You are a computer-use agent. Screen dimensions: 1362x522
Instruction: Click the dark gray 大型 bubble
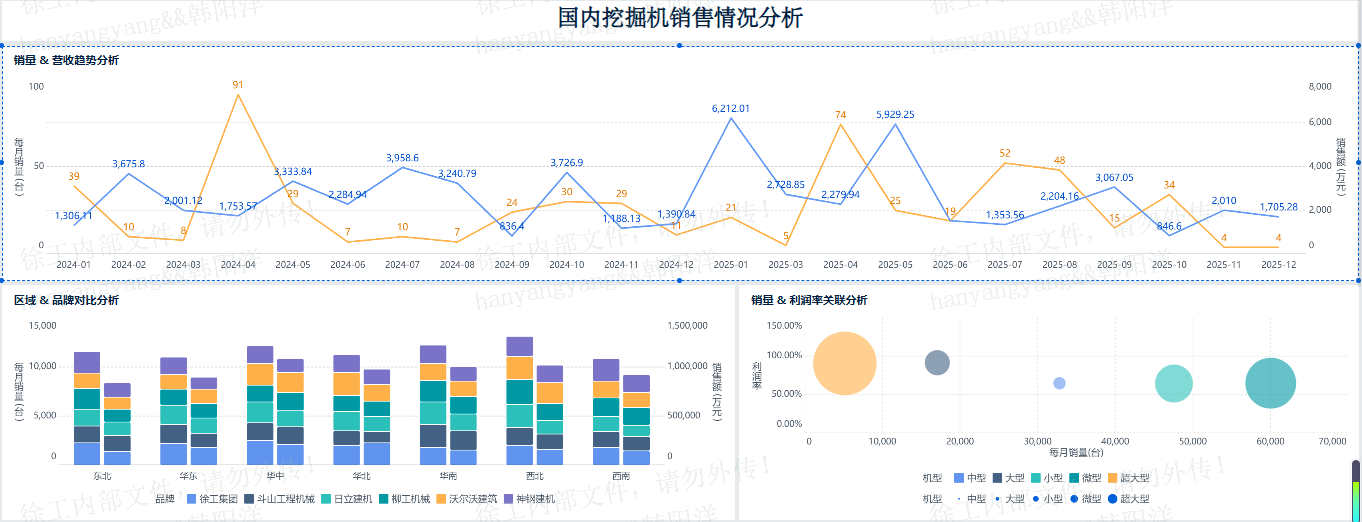(937, 362)
